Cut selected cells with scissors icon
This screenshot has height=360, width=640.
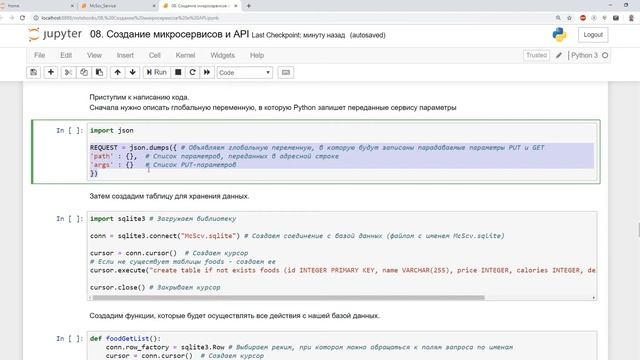pos(68,72)
